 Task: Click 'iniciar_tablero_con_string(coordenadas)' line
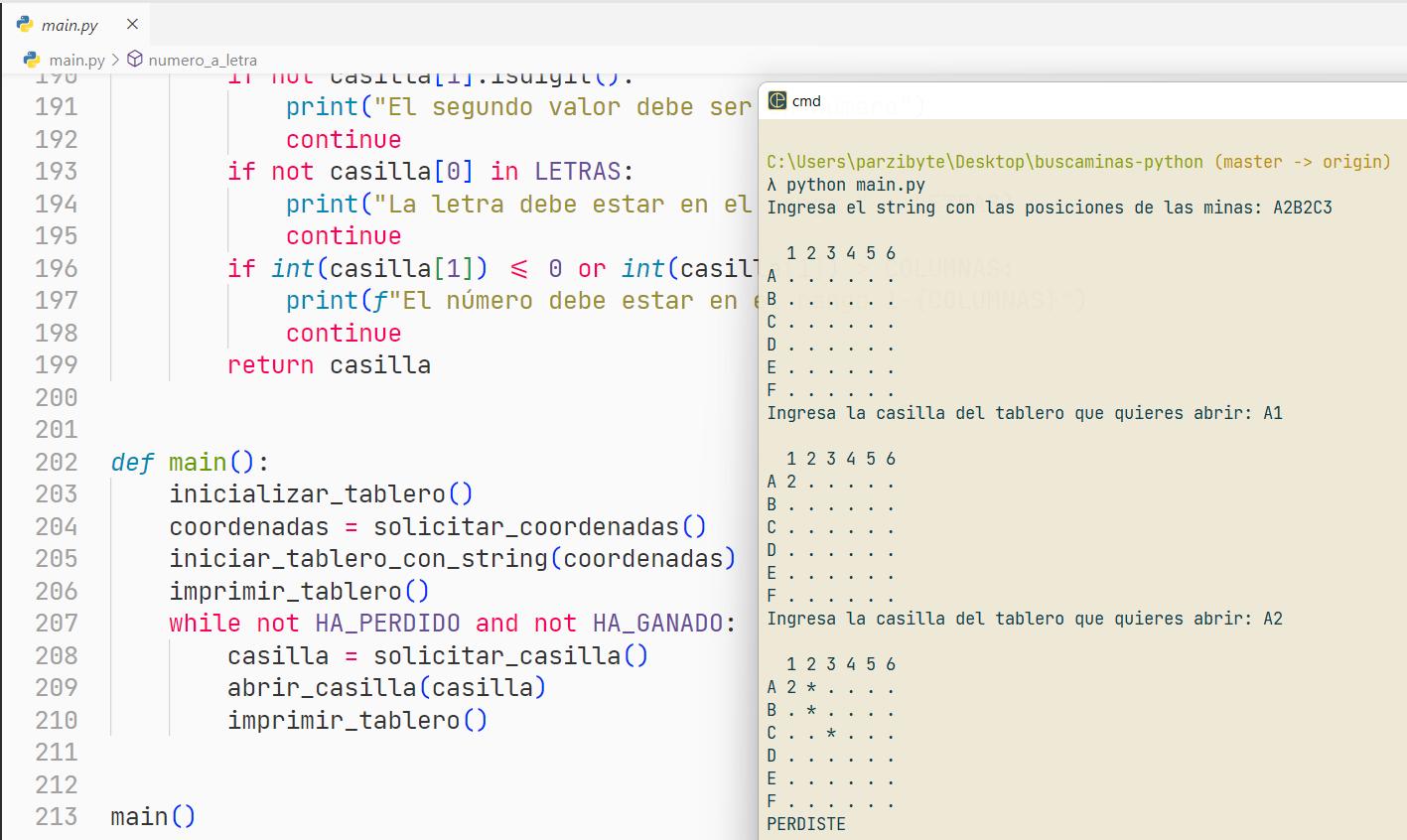[453, 558]
